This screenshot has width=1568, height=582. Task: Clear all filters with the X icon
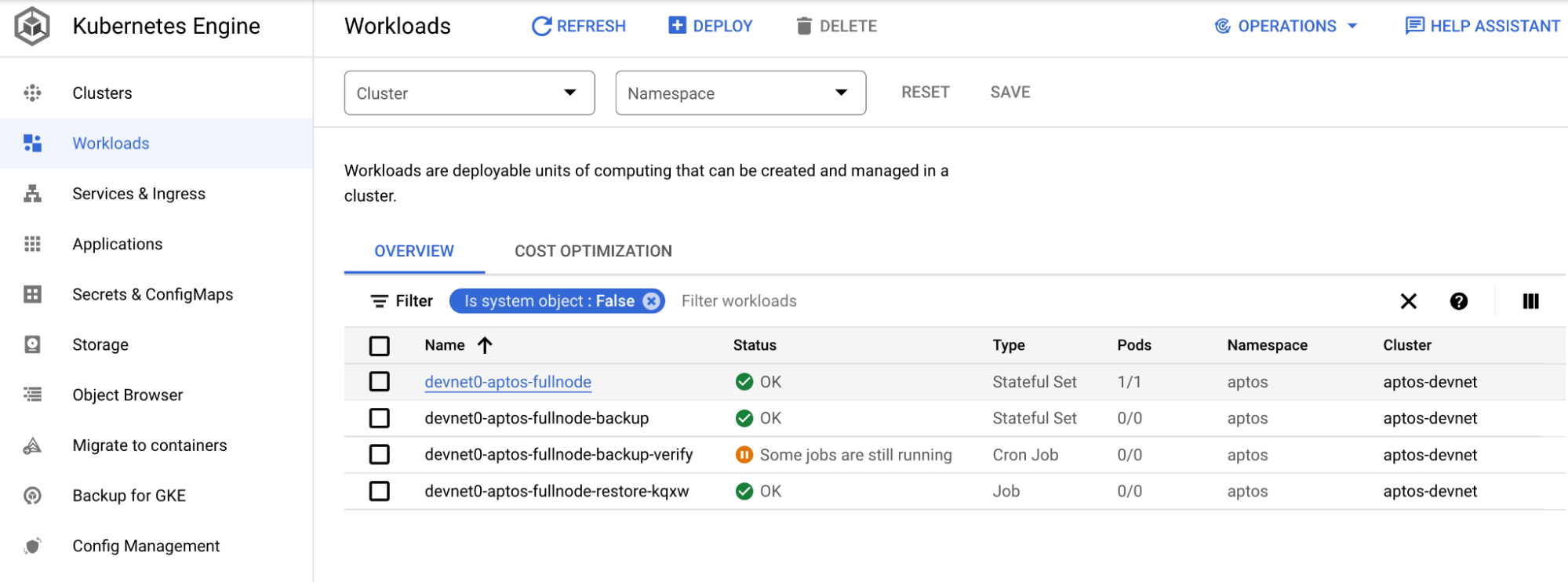(1408, 301)
